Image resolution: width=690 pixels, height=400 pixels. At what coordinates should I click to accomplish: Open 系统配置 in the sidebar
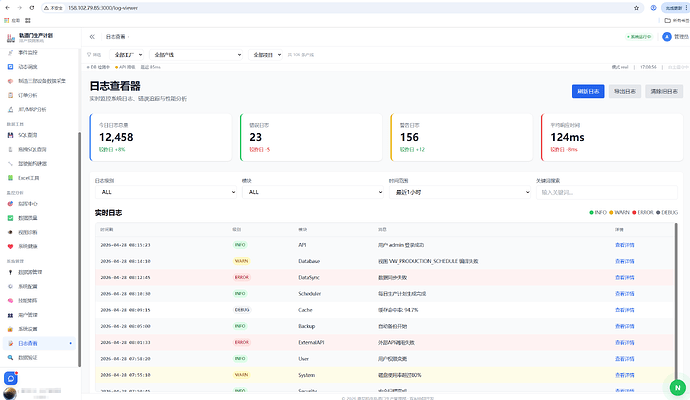click(28, 286)
